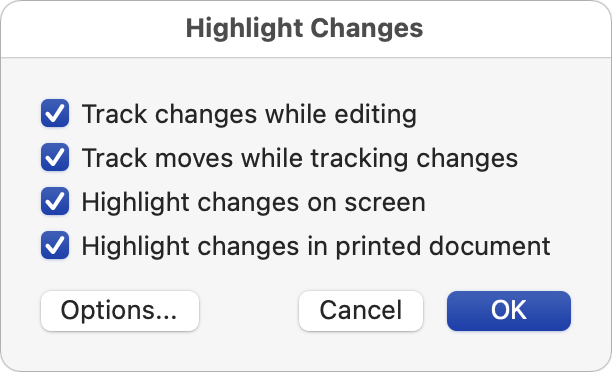Click the 'Track changes while editing' label text
The width and height of the screenshot is (612, 372).
(x=249, y=114)
